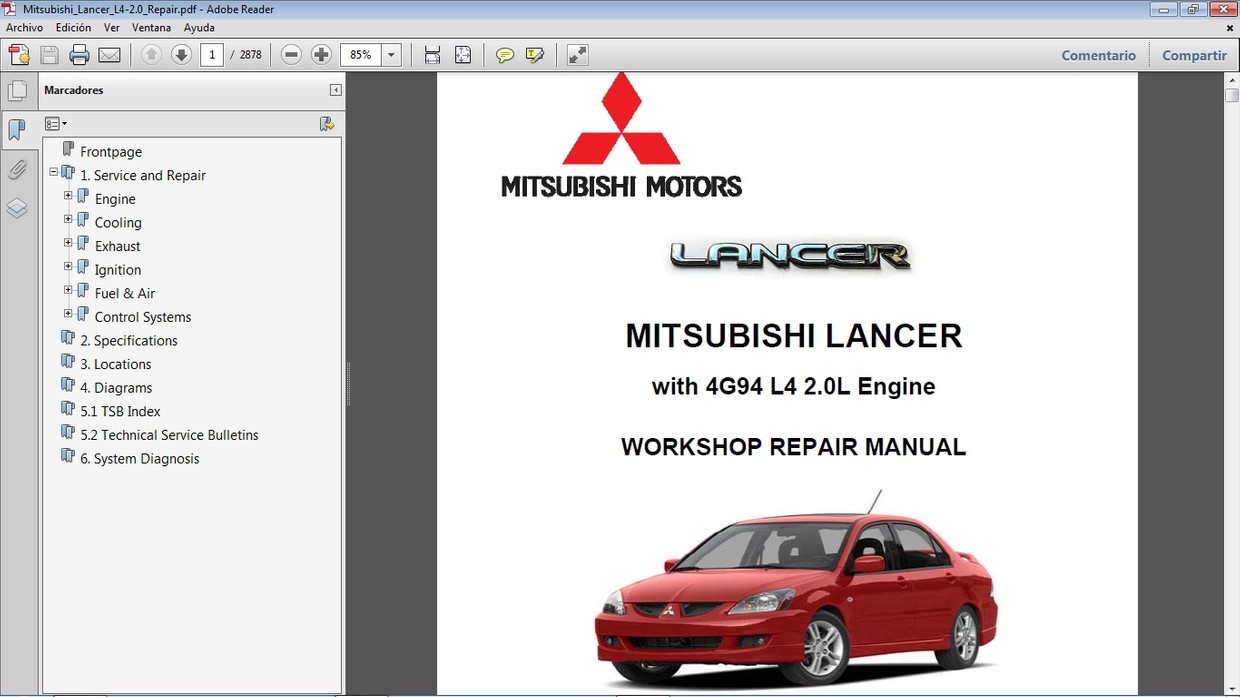Click the Create PDF online icon

pyautogui.click(x=19, y=55)
